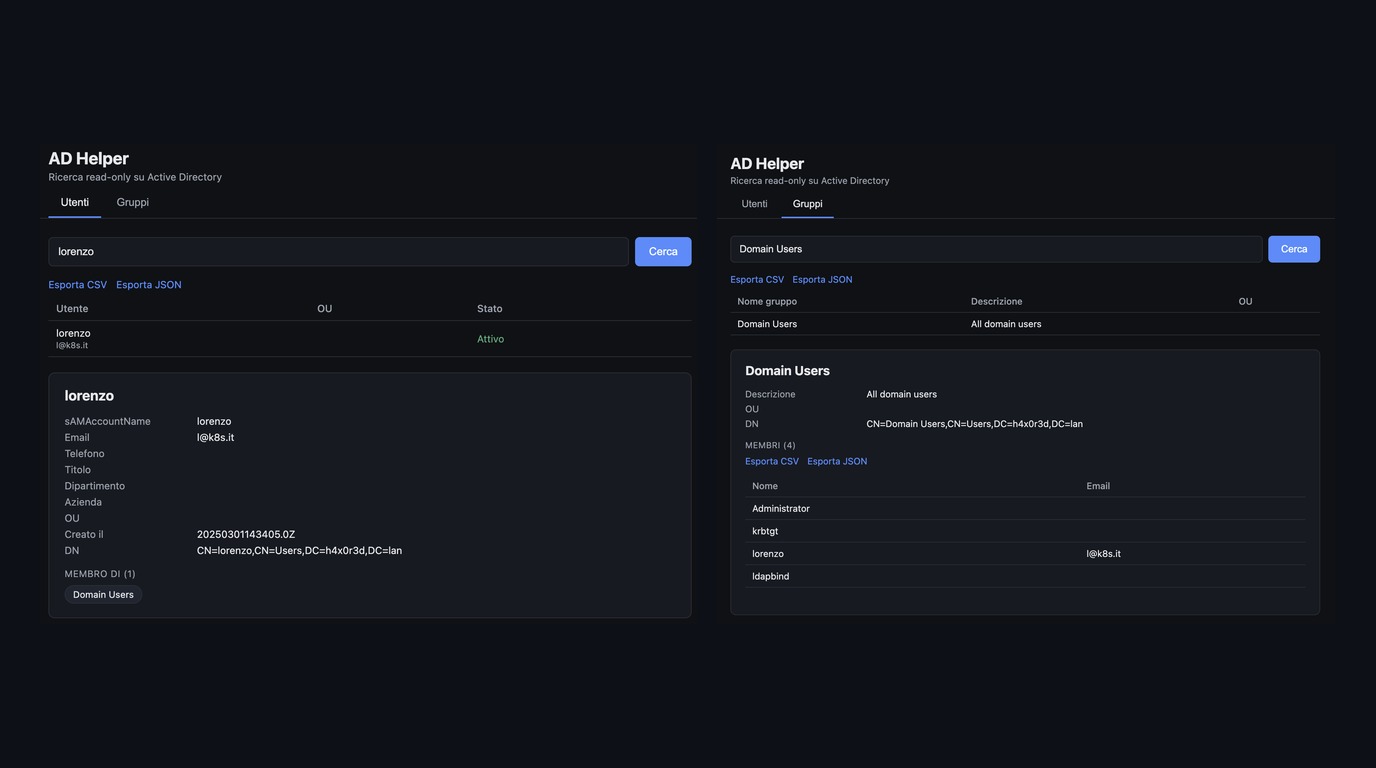
Task: Export group members via Esporta CSV under MEMBRI (4)
Action: (772, 462)
